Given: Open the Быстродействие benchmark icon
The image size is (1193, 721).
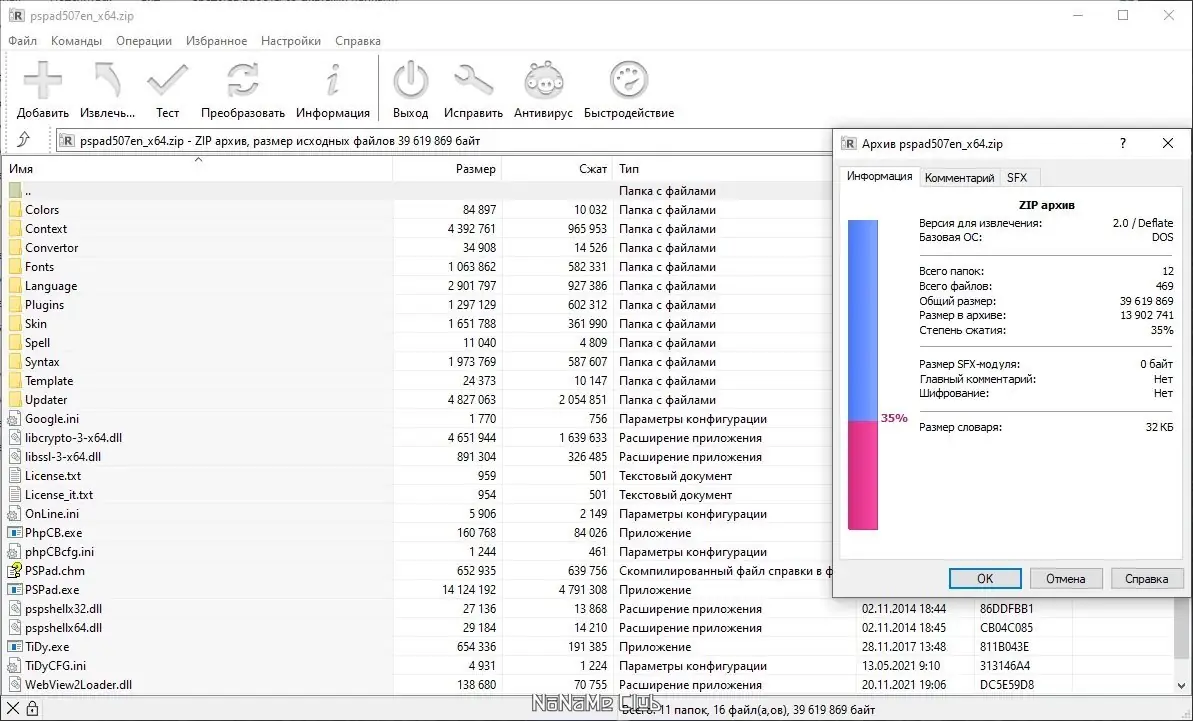Looking at the screenshot, I should (x=628, y=80).
